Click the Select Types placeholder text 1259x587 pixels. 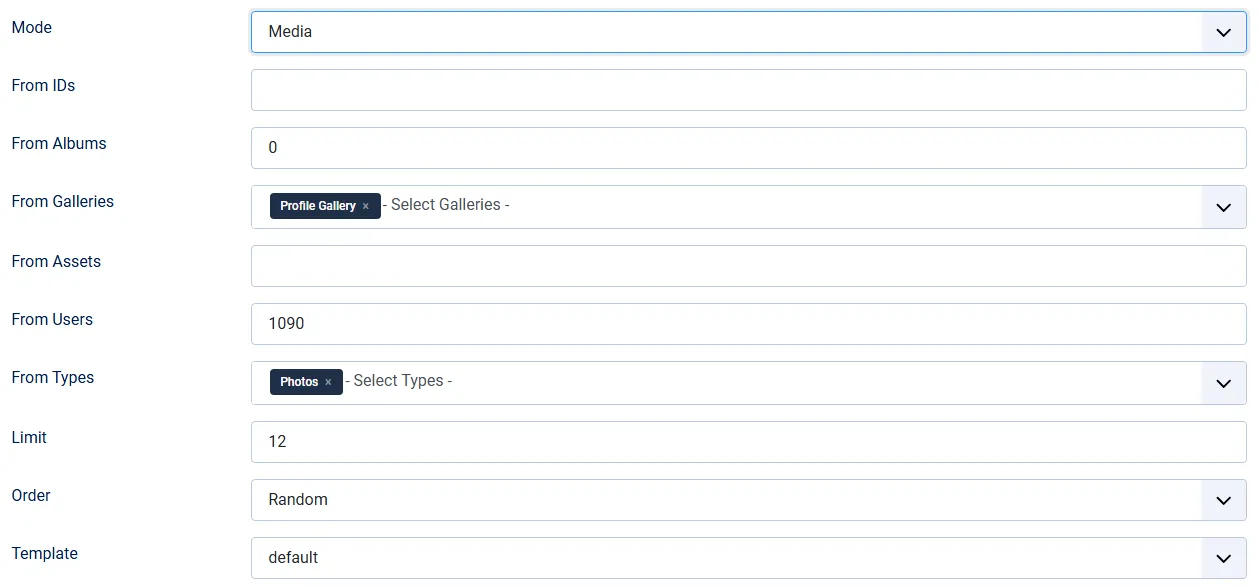pos(402,381)
